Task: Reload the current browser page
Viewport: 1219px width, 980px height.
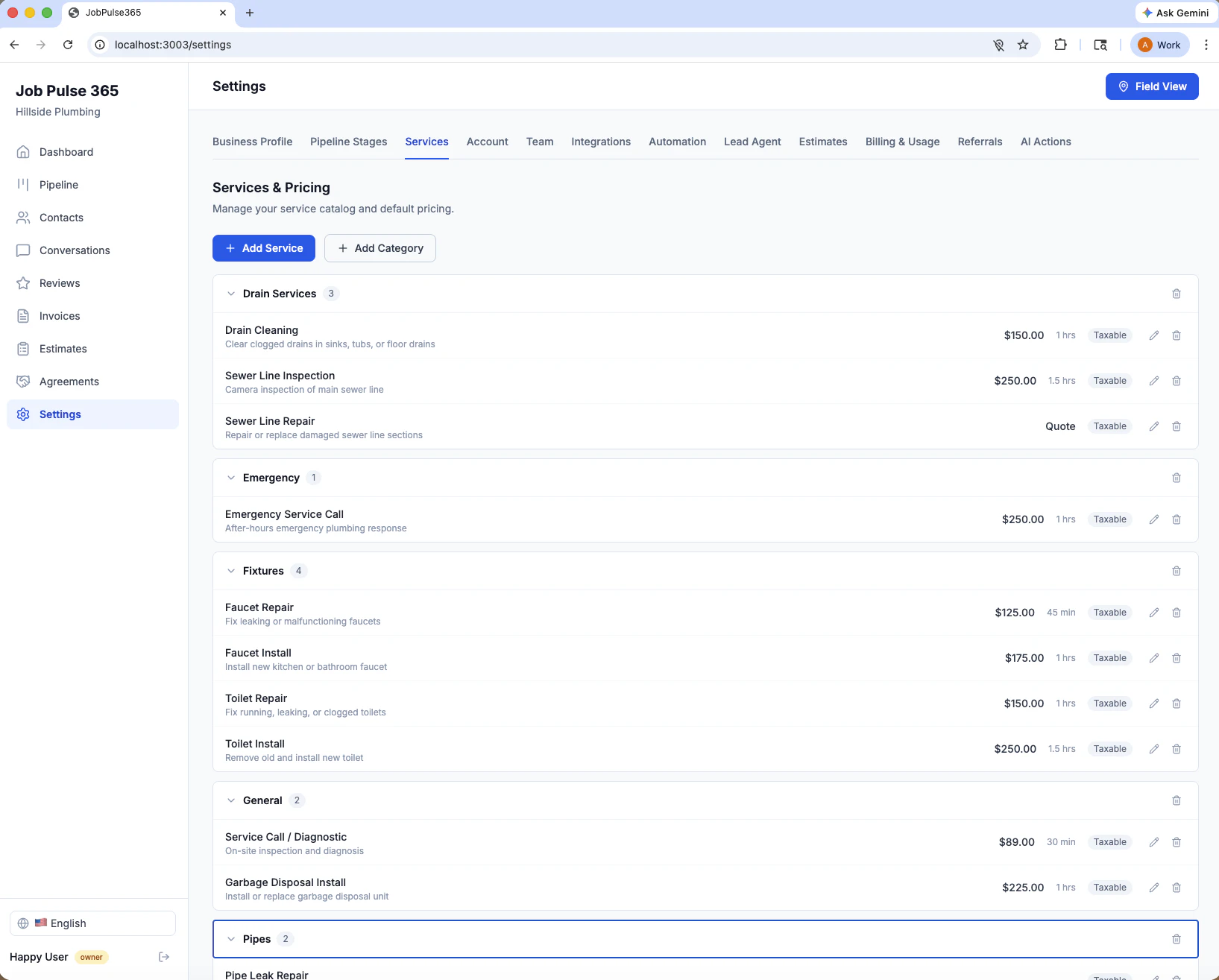Action: tap(68, 45)
